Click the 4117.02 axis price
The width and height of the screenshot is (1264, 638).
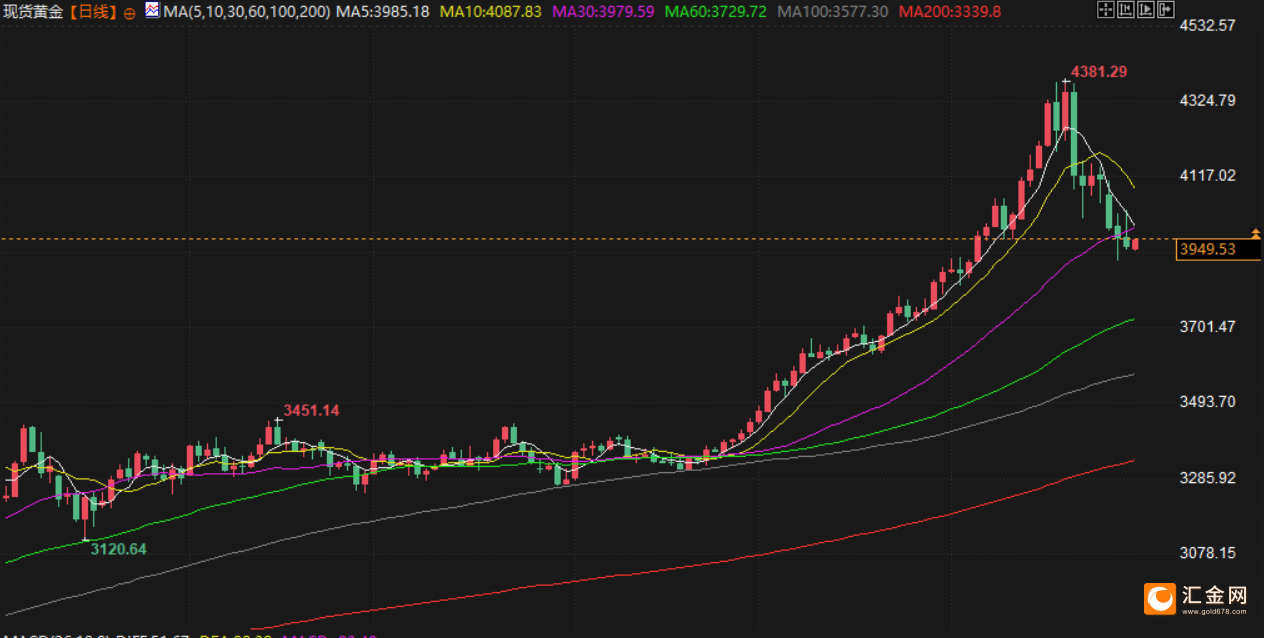(1208, 175)
